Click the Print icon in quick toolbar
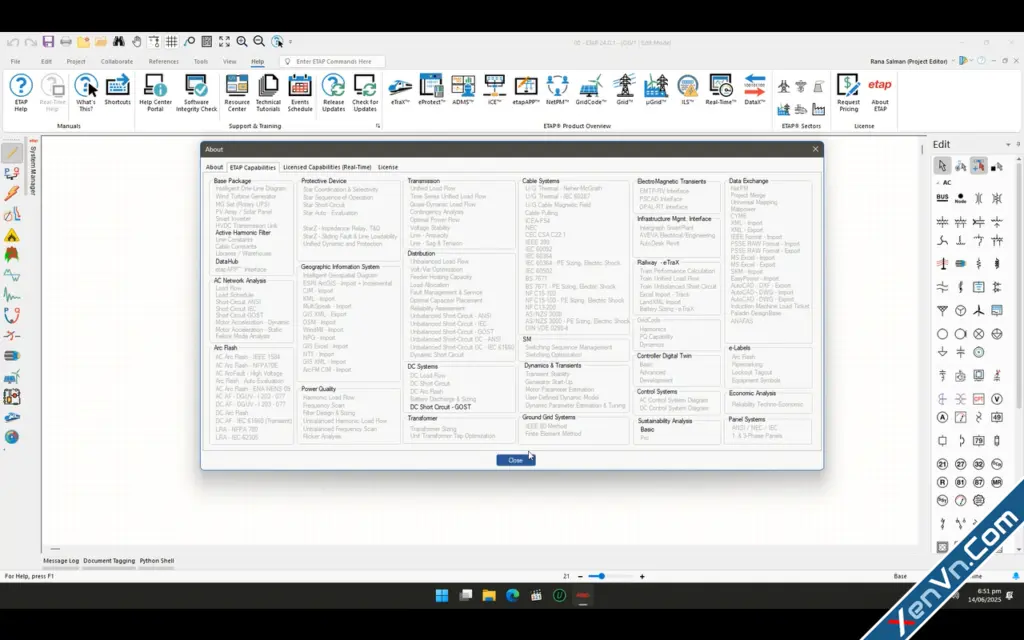The width and height of the screenshot is (1024, 640). pyautogui.click(x=66, y=42)
